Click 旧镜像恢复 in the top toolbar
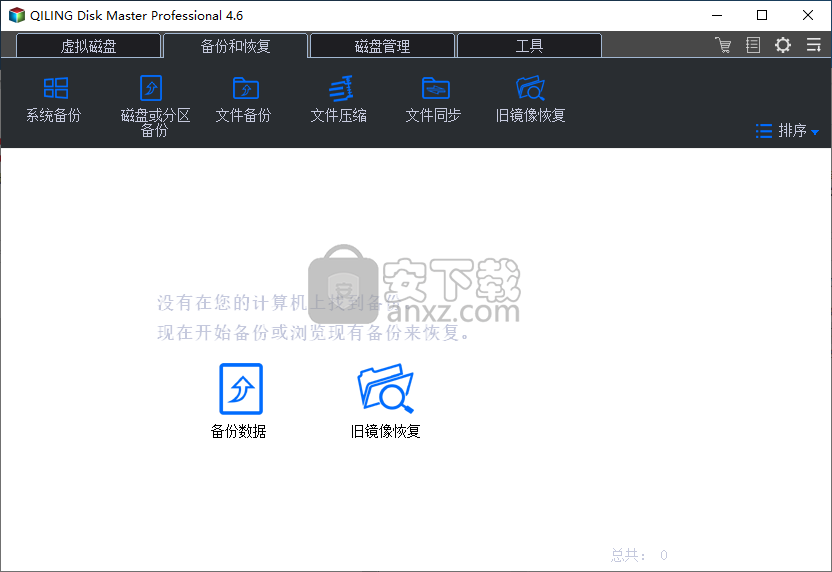832x572 pixels. [x=530, y=100]
